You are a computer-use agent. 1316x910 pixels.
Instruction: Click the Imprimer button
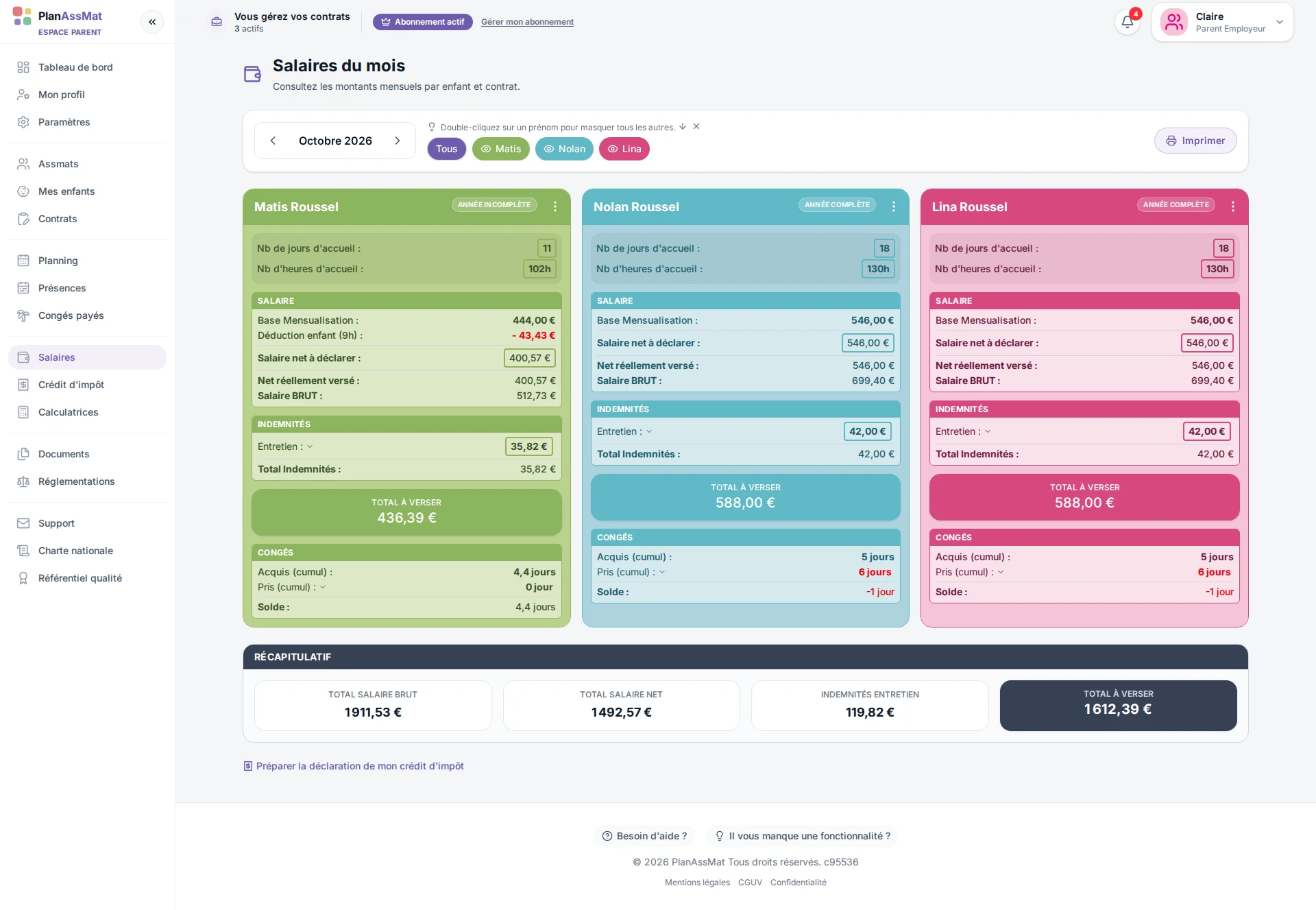(x=1195, y=141)
